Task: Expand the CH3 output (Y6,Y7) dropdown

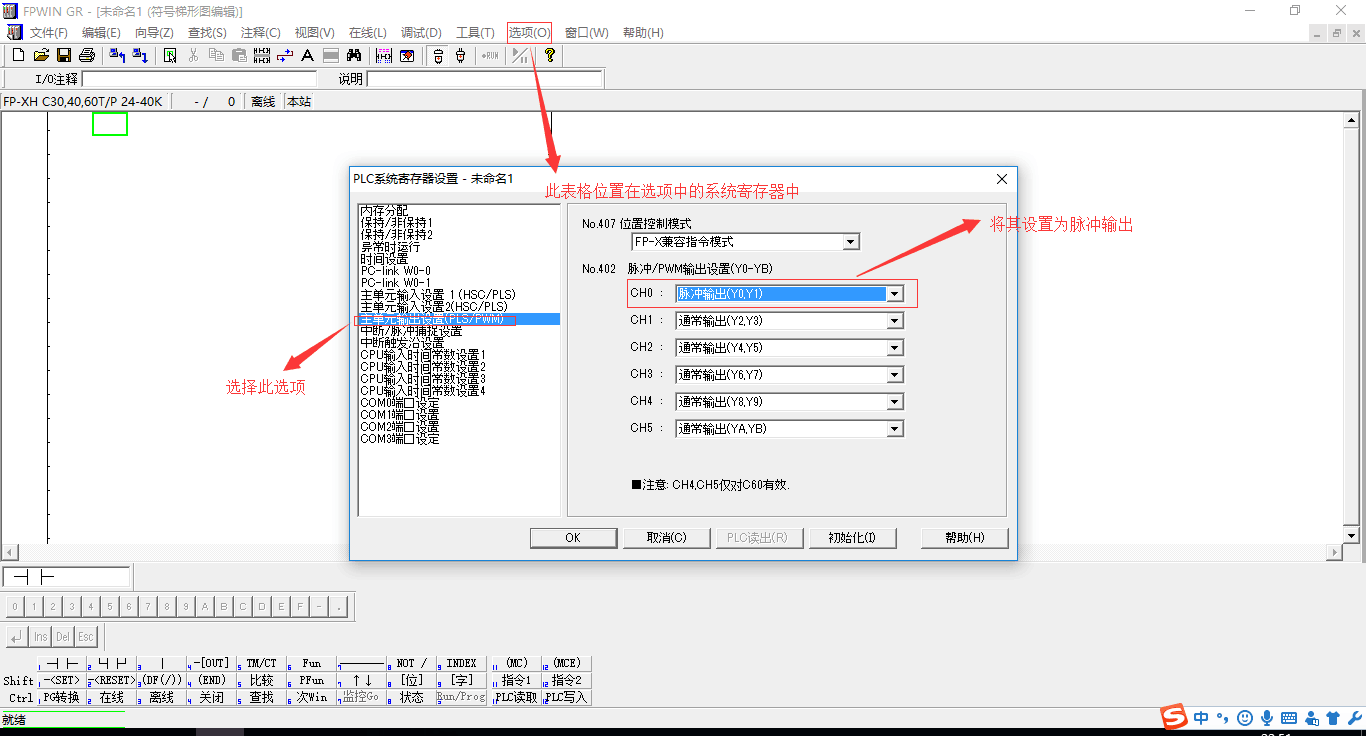Action: click(895, 375)
